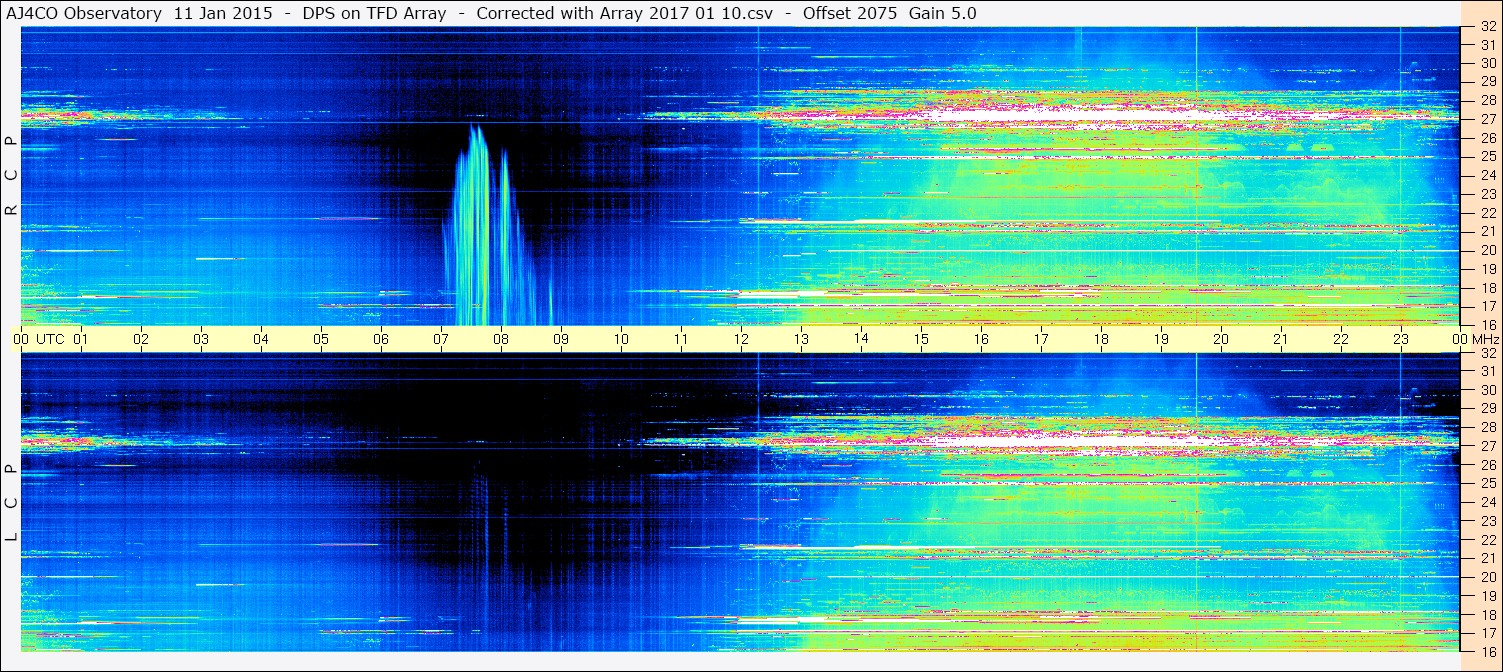The height and width of the screenshot is (672, 1503).
Task: Click the 16 hour label on the time axis
Action: (x=981, y=339)
